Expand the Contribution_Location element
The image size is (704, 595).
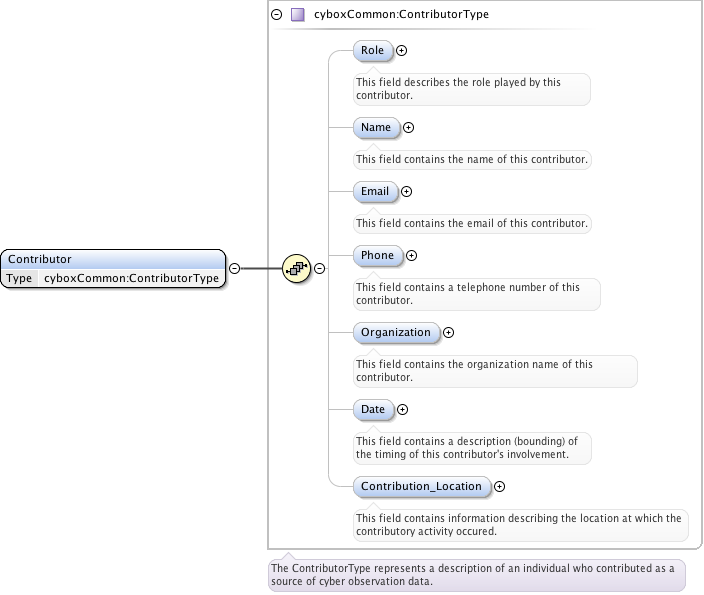(x=499, y=486)
